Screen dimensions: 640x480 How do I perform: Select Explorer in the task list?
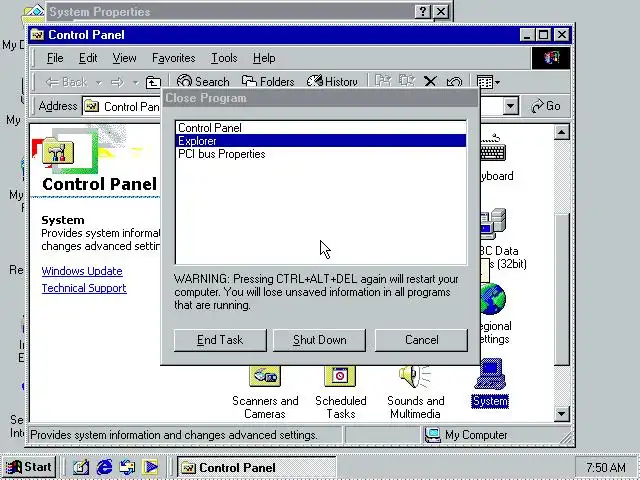click(x=320, y=141)
